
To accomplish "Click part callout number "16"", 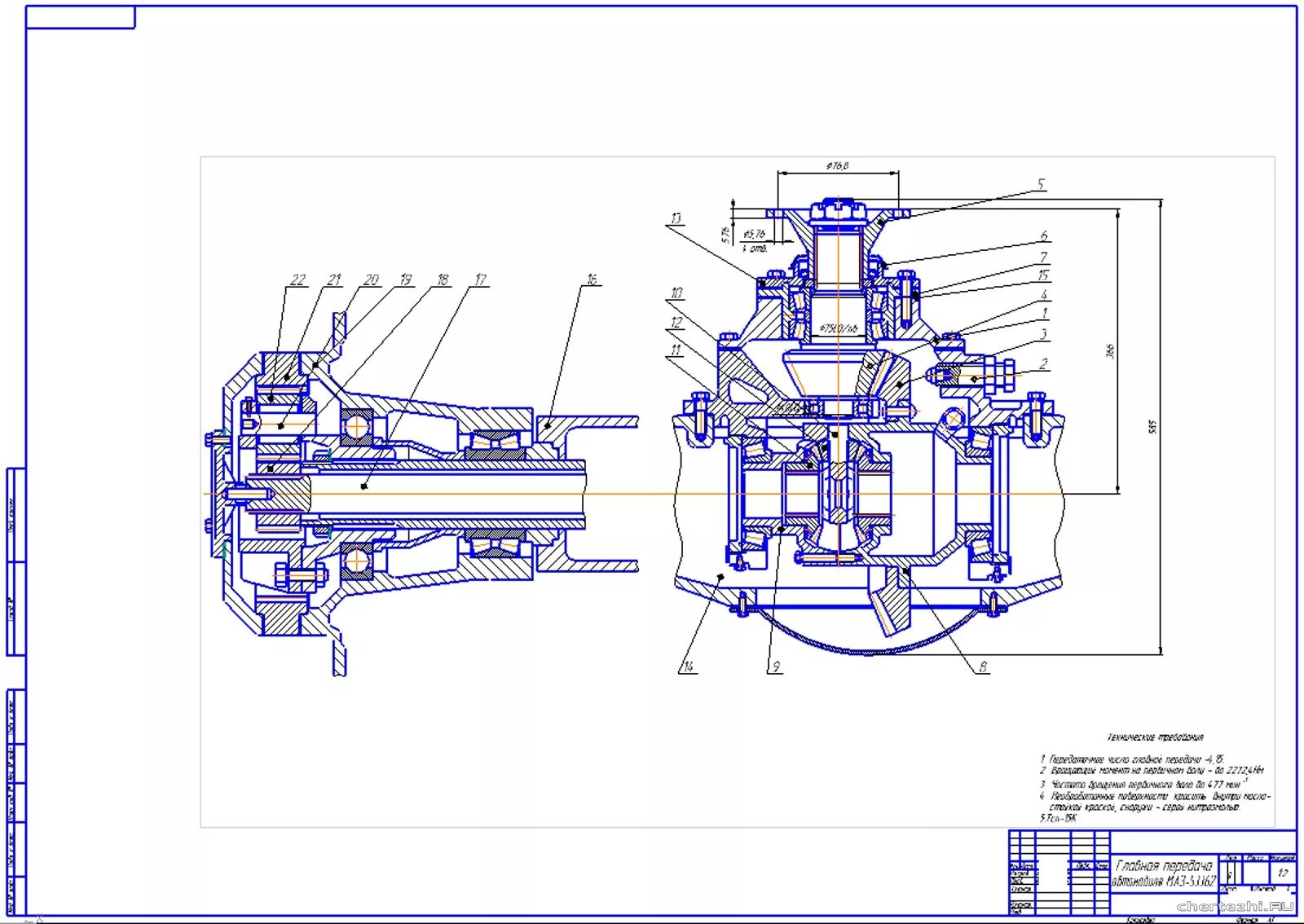I will point(592,279).
